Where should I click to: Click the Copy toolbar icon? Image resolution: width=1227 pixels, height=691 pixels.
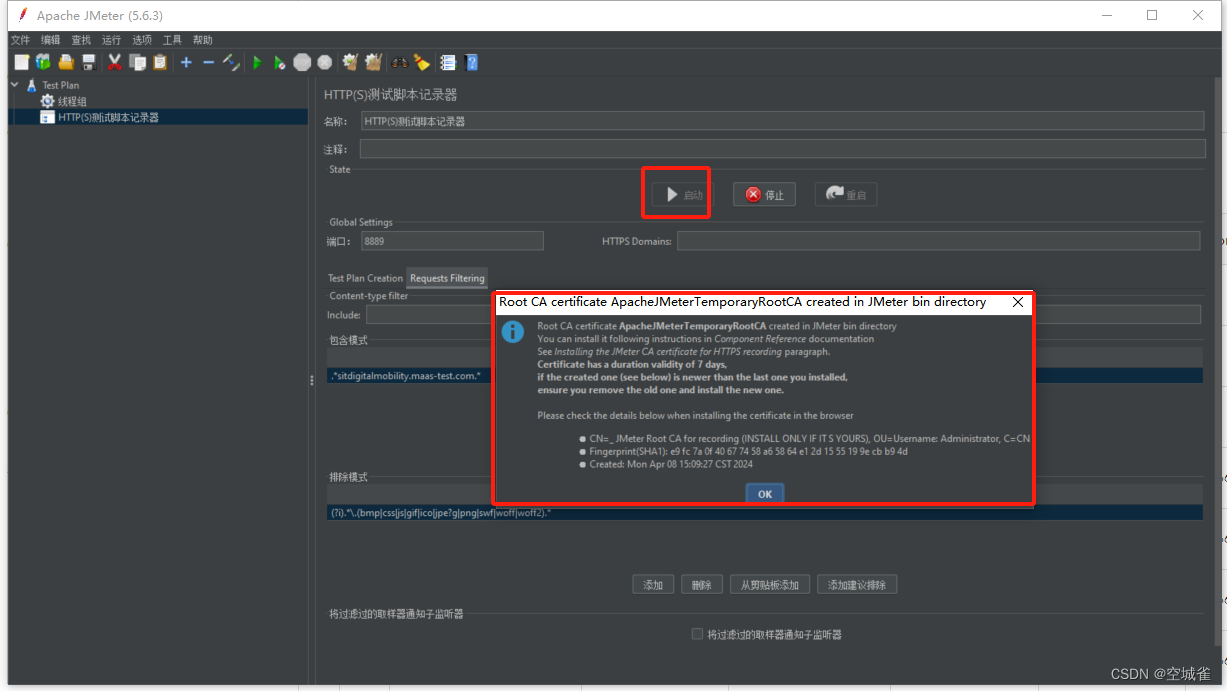pos(137,62)
